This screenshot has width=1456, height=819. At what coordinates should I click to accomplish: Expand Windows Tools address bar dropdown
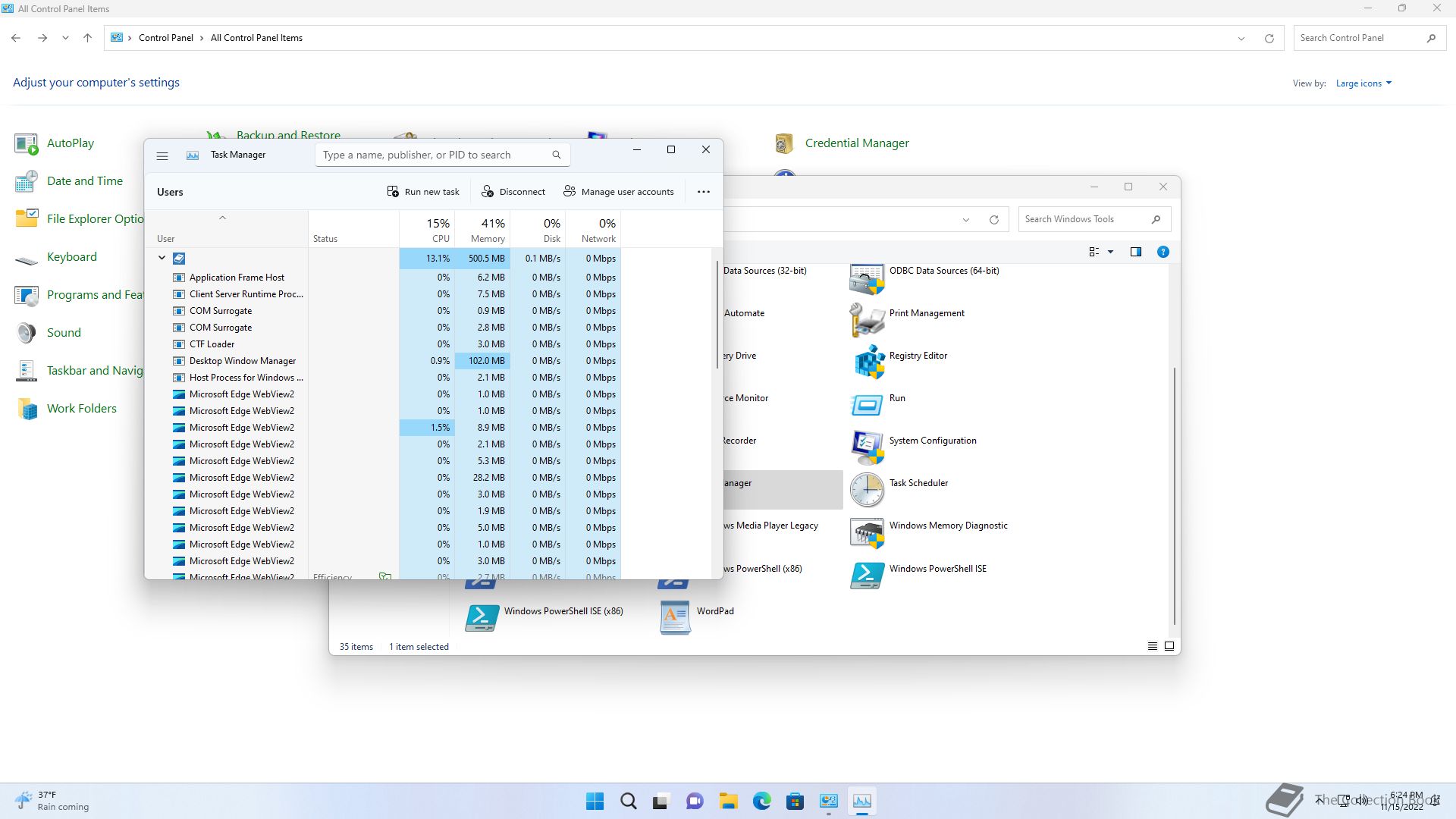click(x=966, y=220)
